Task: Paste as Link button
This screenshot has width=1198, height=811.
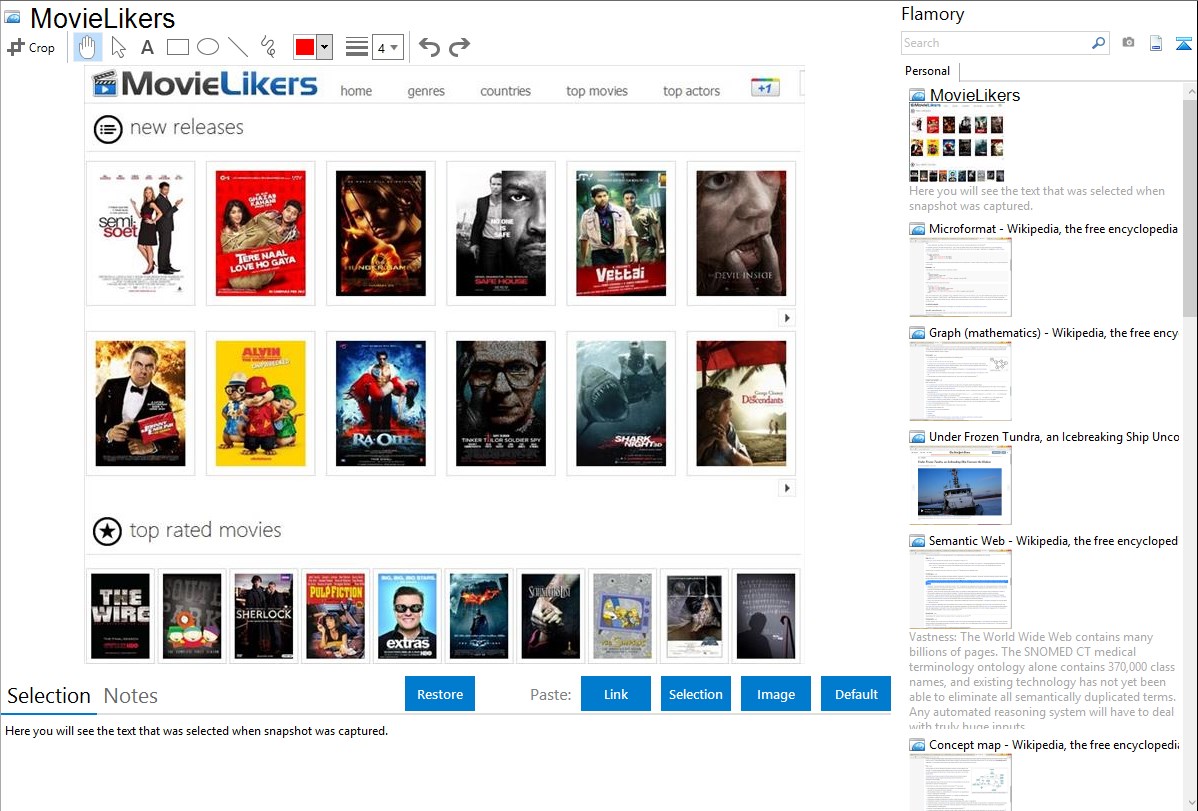Action: (616, 694)
